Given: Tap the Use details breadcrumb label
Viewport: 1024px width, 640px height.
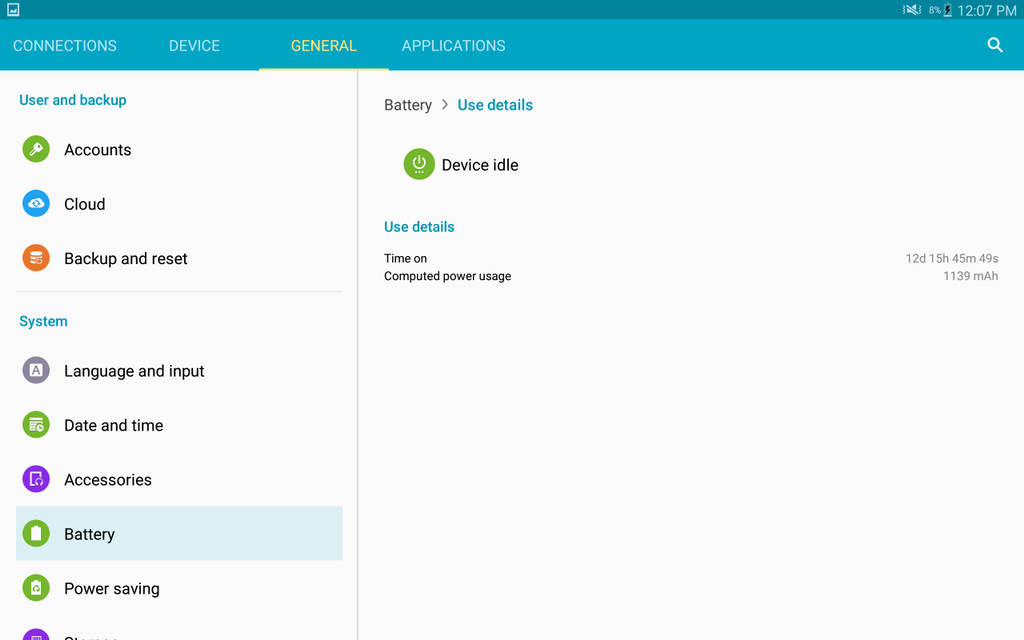Looking at the screenshot, I should click(495, 105).
